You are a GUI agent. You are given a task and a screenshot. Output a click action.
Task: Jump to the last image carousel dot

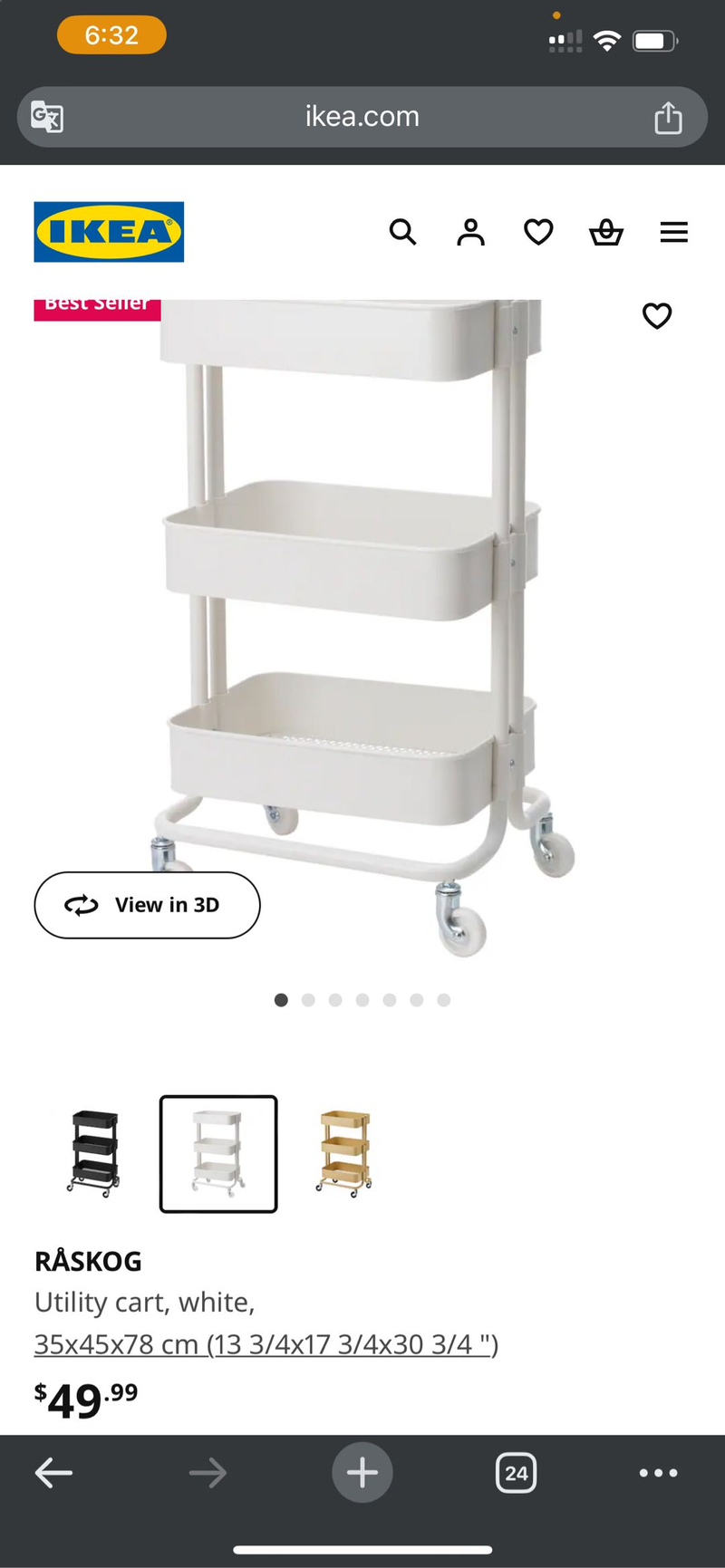tap(443, 1000)
